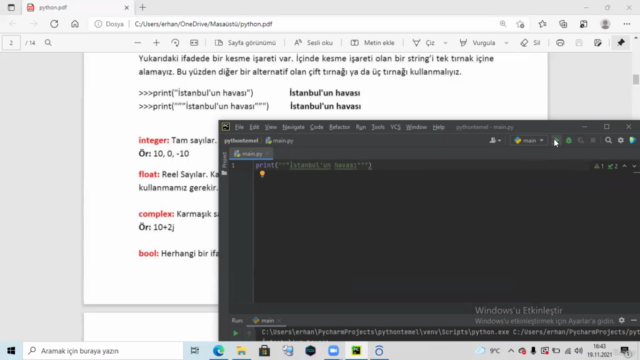
Task: Open the Refactor menu in PyCharm
Action: (340, 127)
